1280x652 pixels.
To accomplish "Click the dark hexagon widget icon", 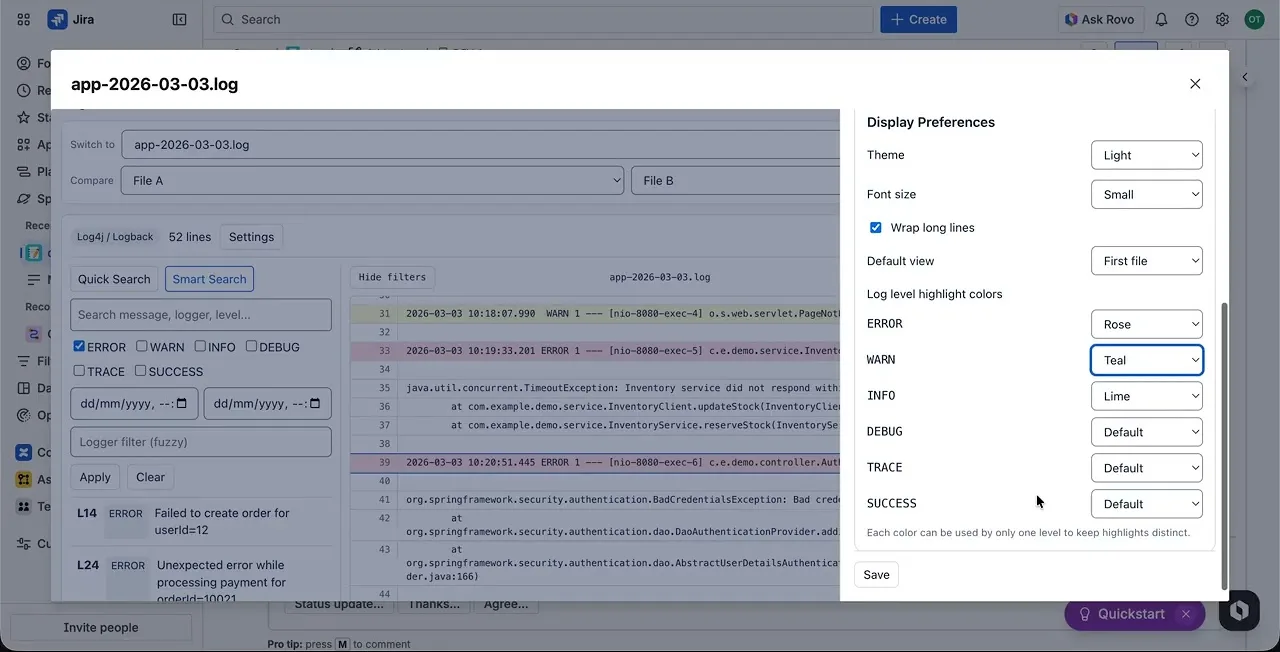I will pyautogui.click(x=1239, y=610).
